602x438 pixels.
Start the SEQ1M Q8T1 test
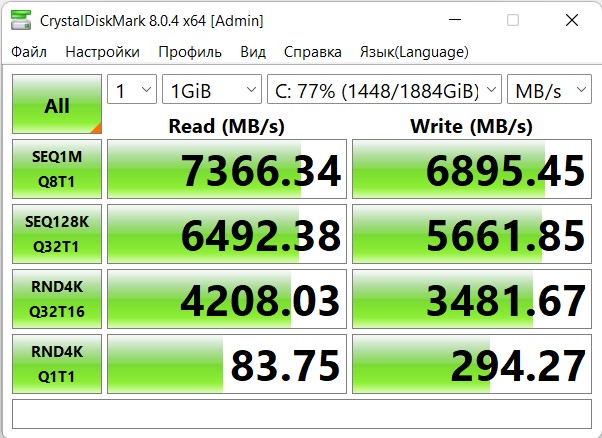[x=57, y=169]
